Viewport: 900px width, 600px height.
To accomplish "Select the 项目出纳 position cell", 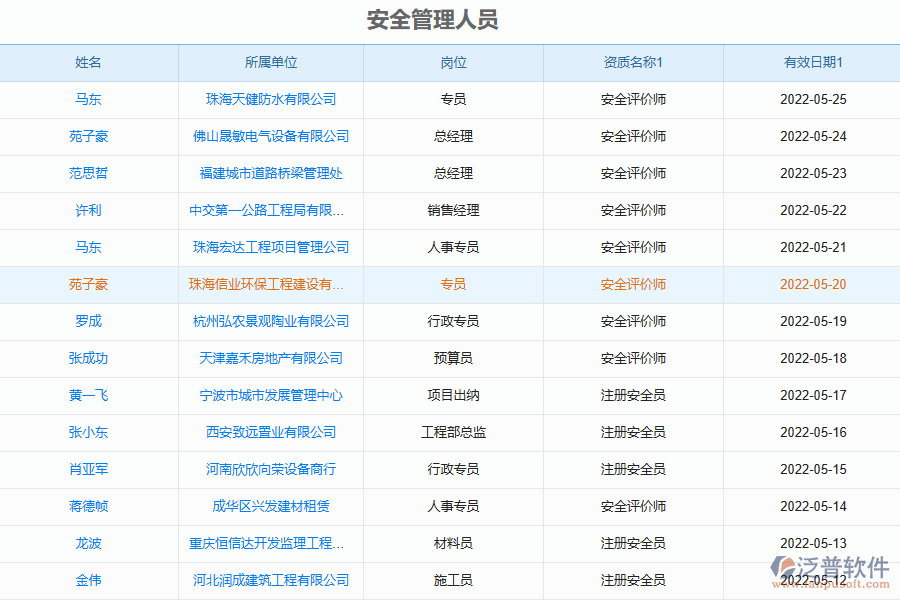I will [x=453, y=396].
